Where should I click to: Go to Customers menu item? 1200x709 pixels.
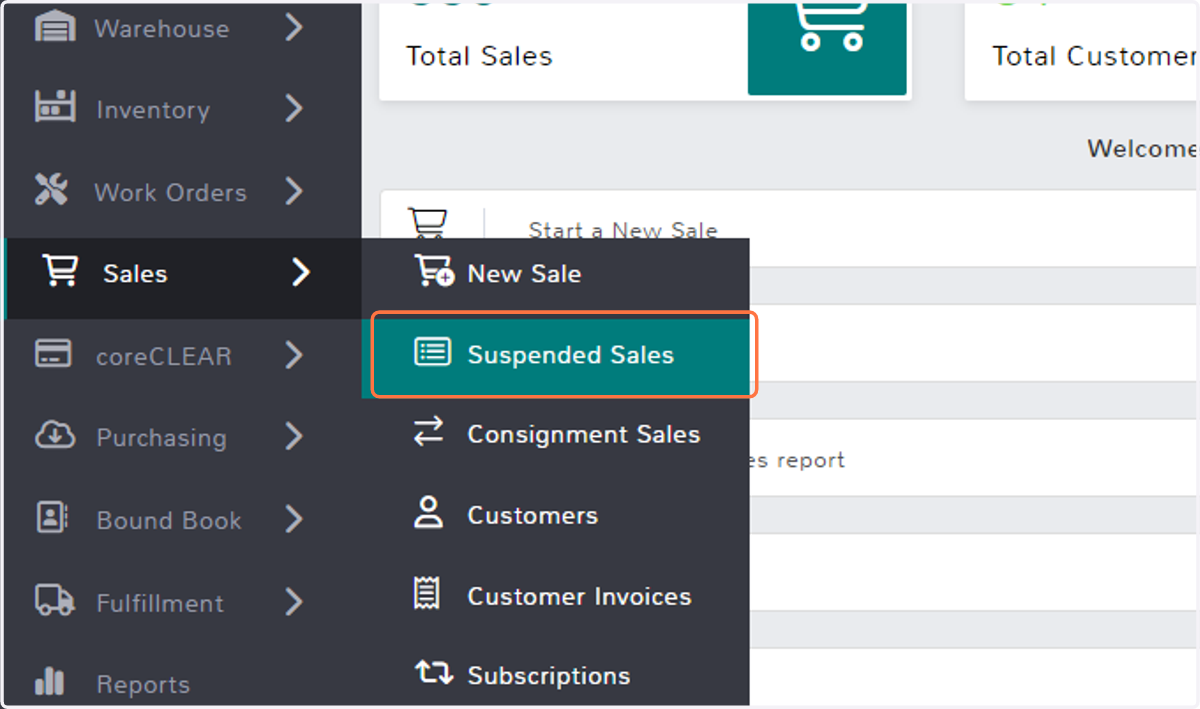(x=555, y=515)
